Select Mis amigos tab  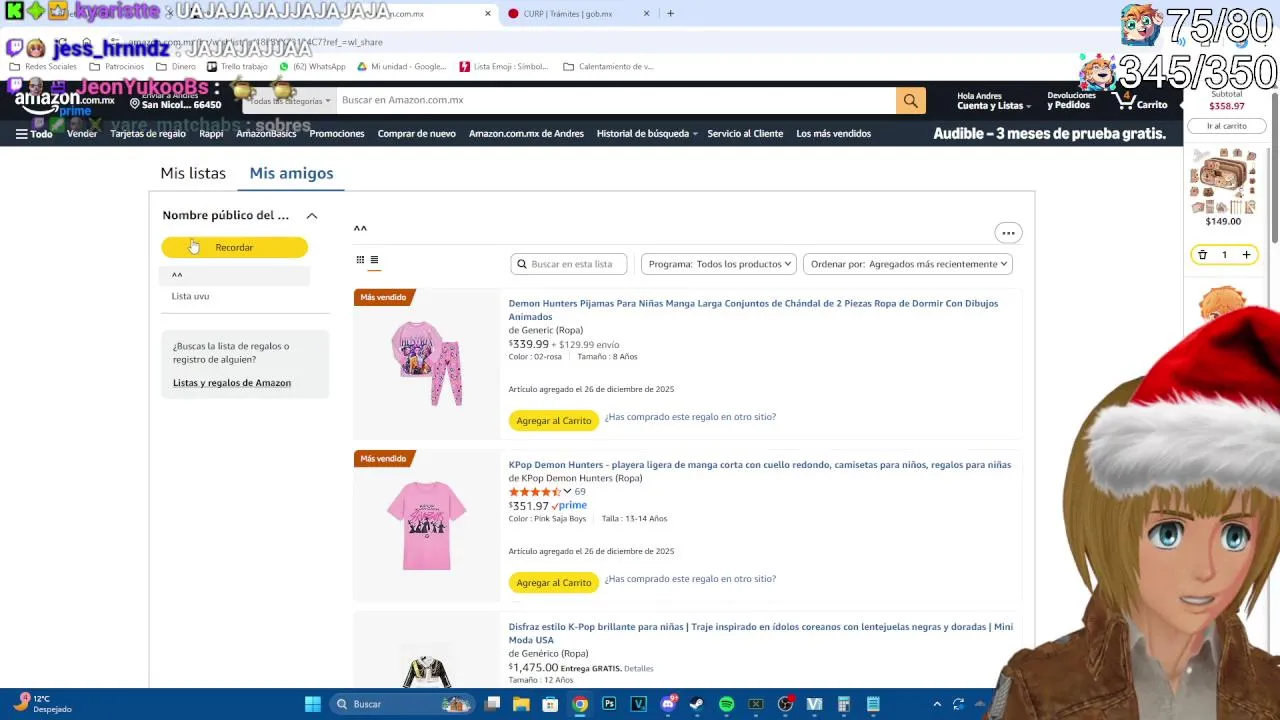pos(291,173)
